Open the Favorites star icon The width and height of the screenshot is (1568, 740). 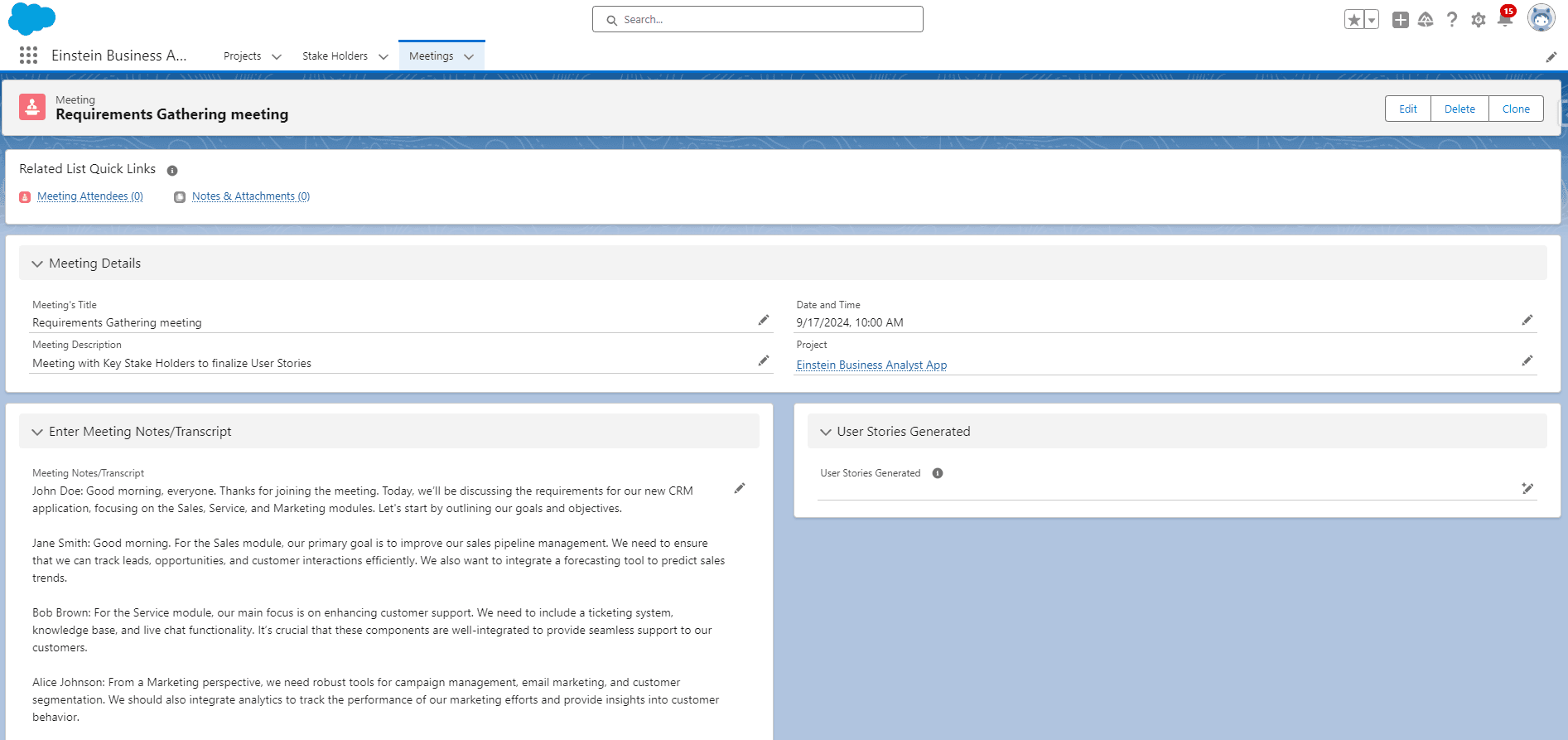pyautogui.click(x=1353, y=20)
